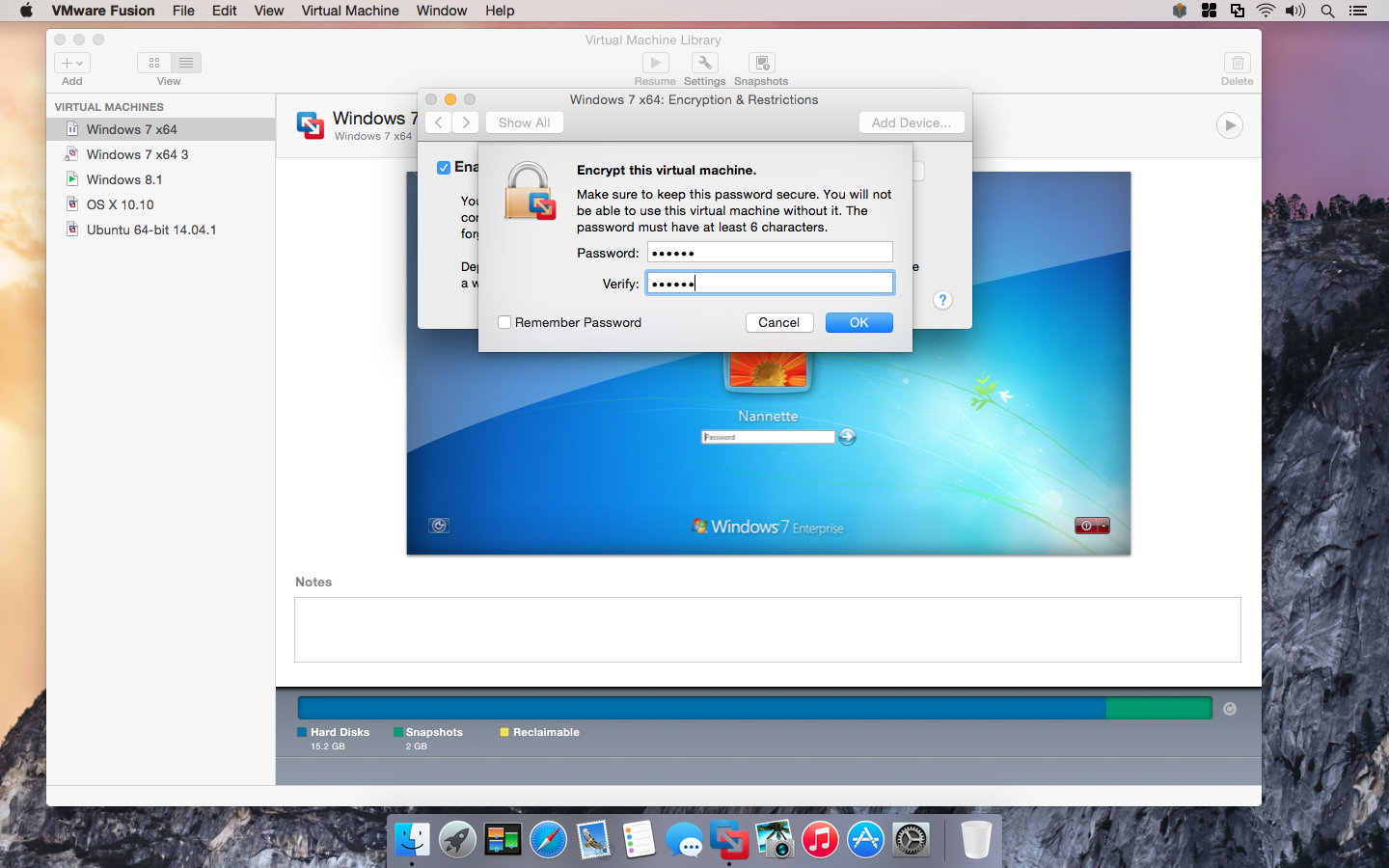Go back with the left chevron
1389x868 pixels.
[439, 122]
